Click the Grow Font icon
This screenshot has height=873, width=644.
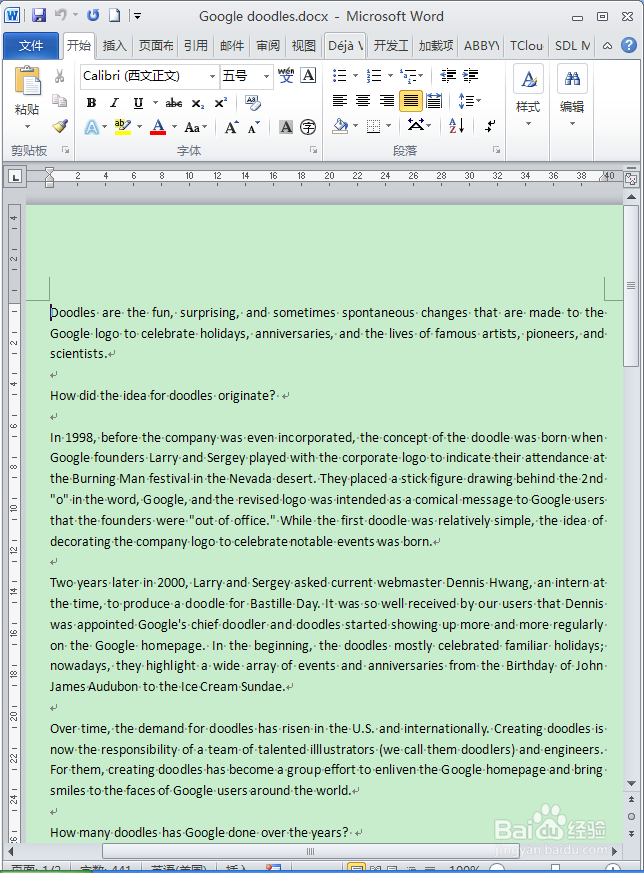(x=231, y=127)
